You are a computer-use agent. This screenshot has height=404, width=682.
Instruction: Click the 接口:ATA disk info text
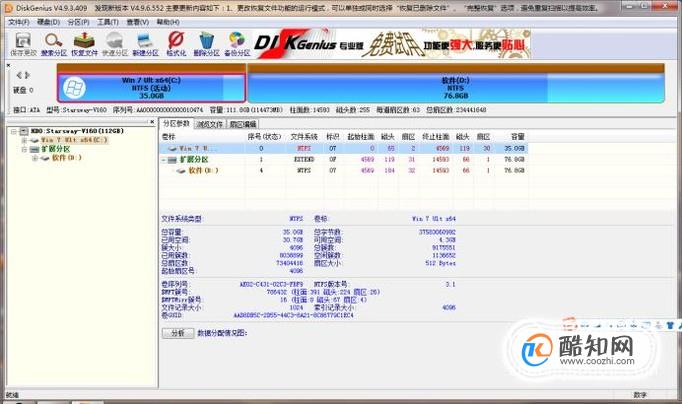click(x=27, y=110)
